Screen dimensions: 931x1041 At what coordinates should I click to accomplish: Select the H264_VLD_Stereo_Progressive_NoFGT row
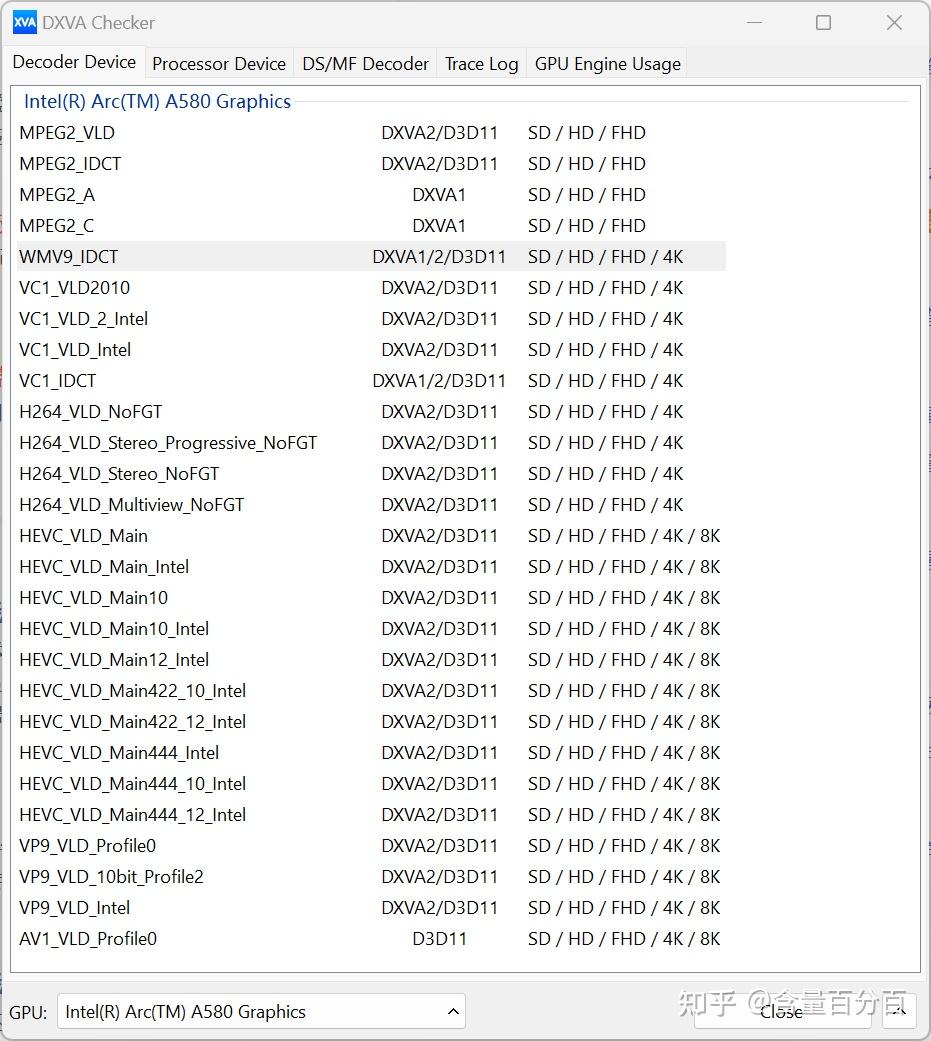371,443
